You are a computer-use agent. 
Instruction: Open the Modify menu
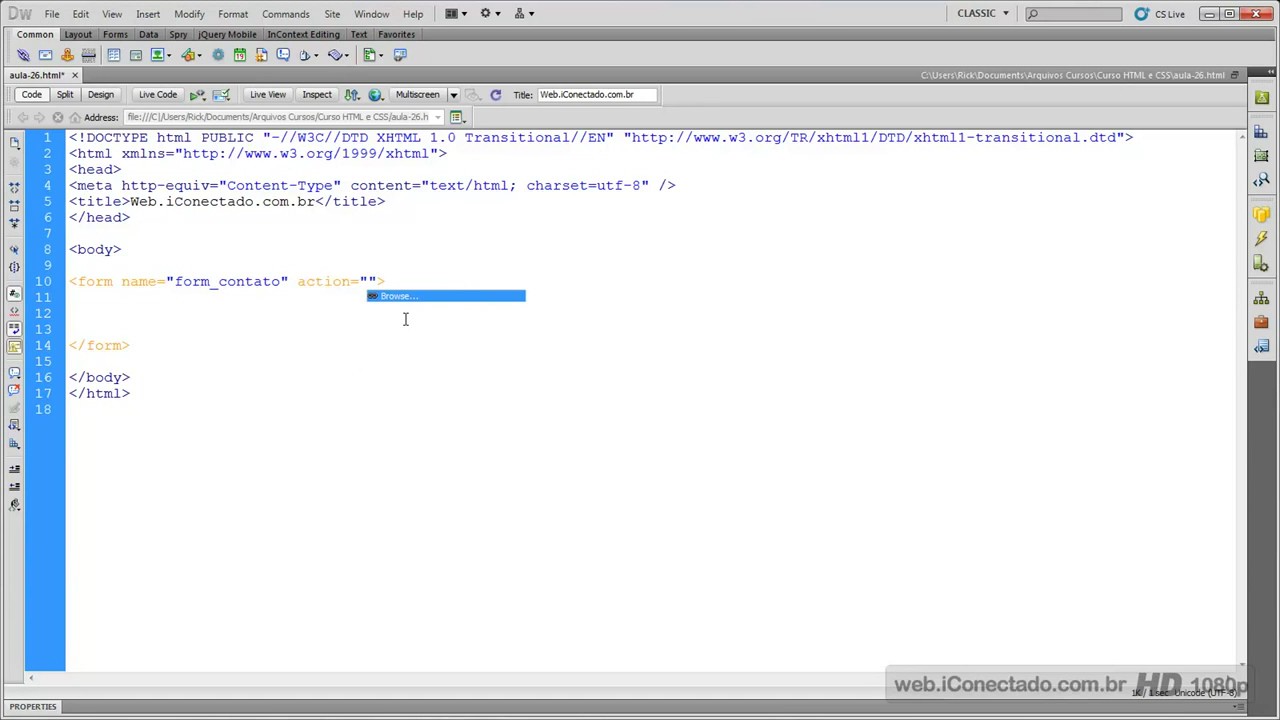189,14
